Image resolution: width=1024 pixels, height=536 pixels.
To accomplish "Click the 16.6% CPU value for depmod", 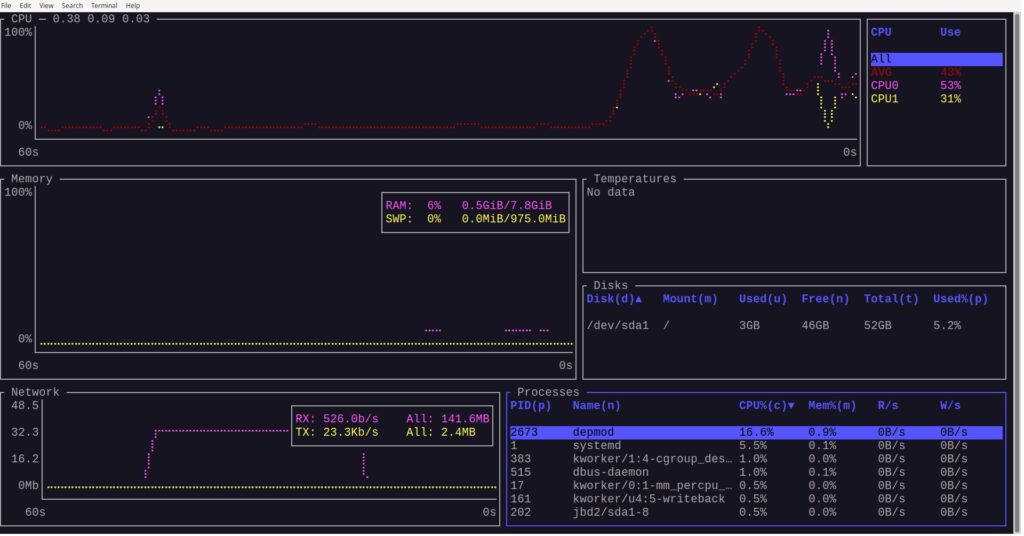I will (756, 433).
